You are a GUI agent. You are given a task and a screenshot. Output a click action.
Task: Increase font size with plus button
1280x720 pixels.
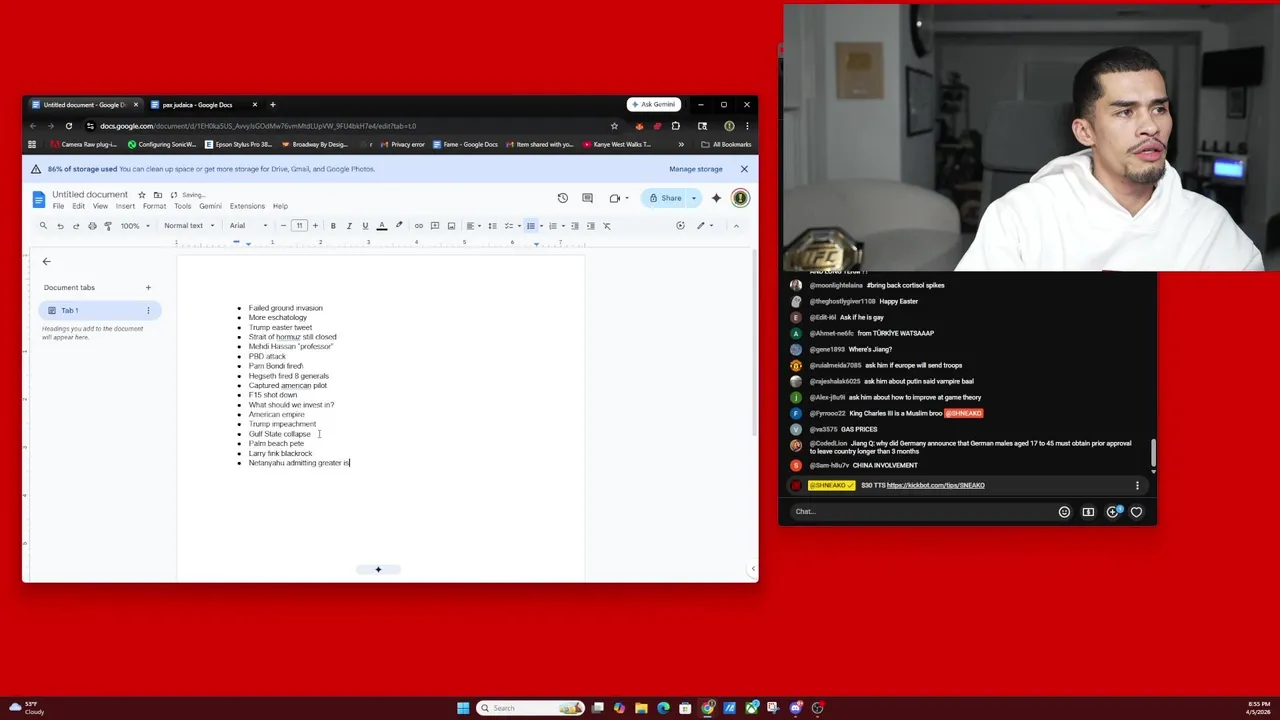pos(315,226)
